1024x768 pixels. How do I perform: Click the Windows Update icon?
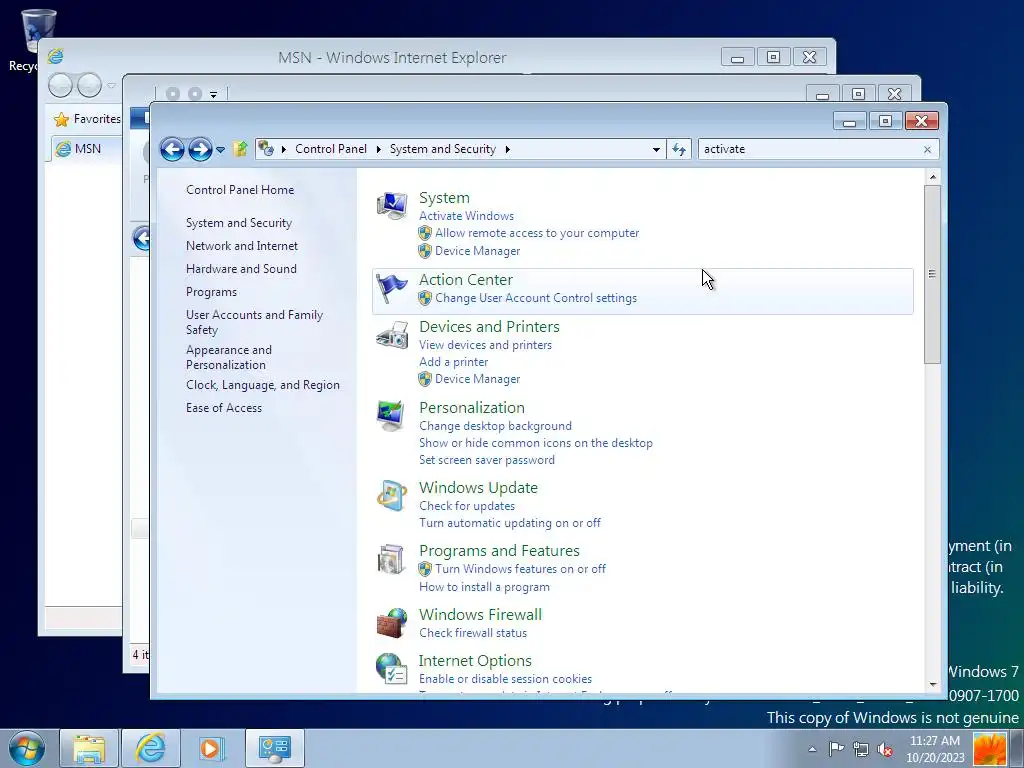click(x=392, y=496)
